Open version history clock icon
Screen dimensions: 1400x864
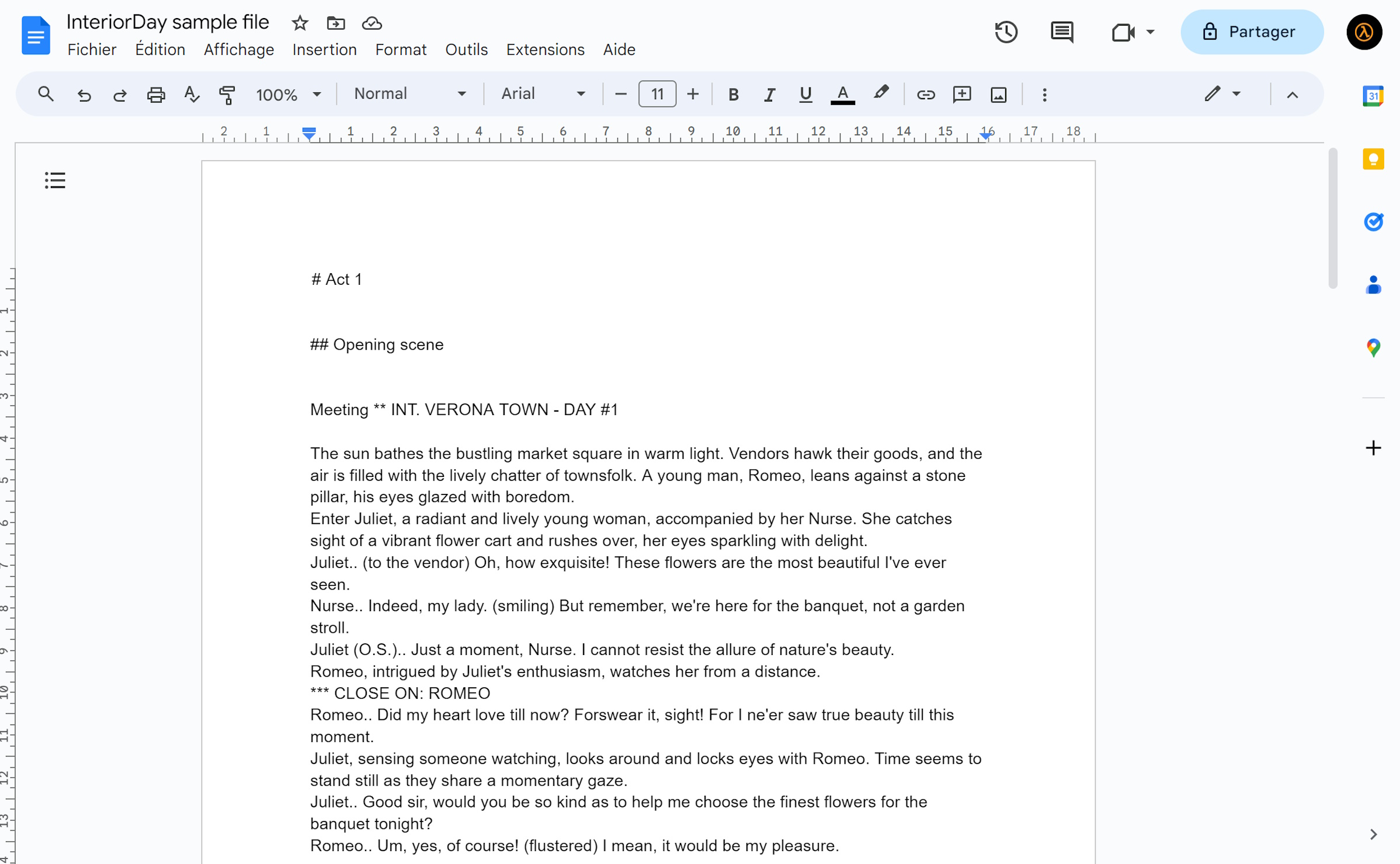pos(1006,32)
